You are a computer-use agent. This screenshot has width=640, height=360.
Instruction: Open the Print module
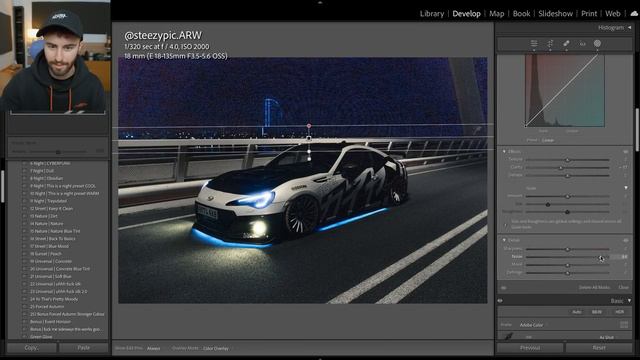click(589, 13)
